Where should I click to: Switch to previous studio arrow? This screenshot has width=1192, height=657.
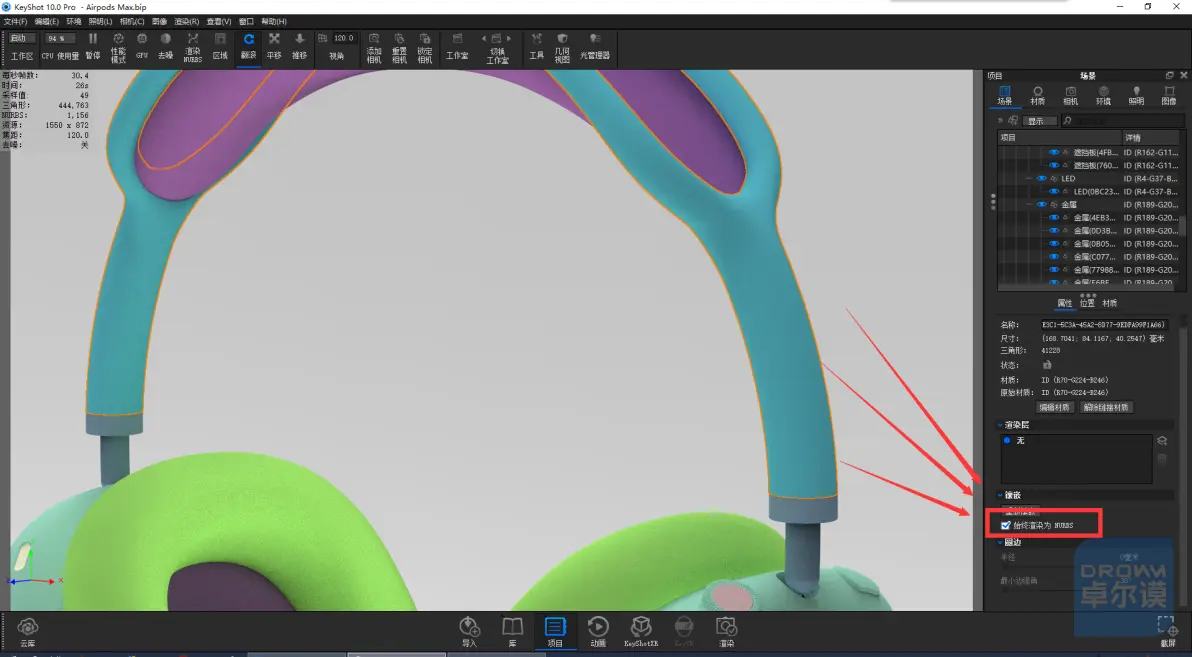pyautogui.click(x=483, y=38)
